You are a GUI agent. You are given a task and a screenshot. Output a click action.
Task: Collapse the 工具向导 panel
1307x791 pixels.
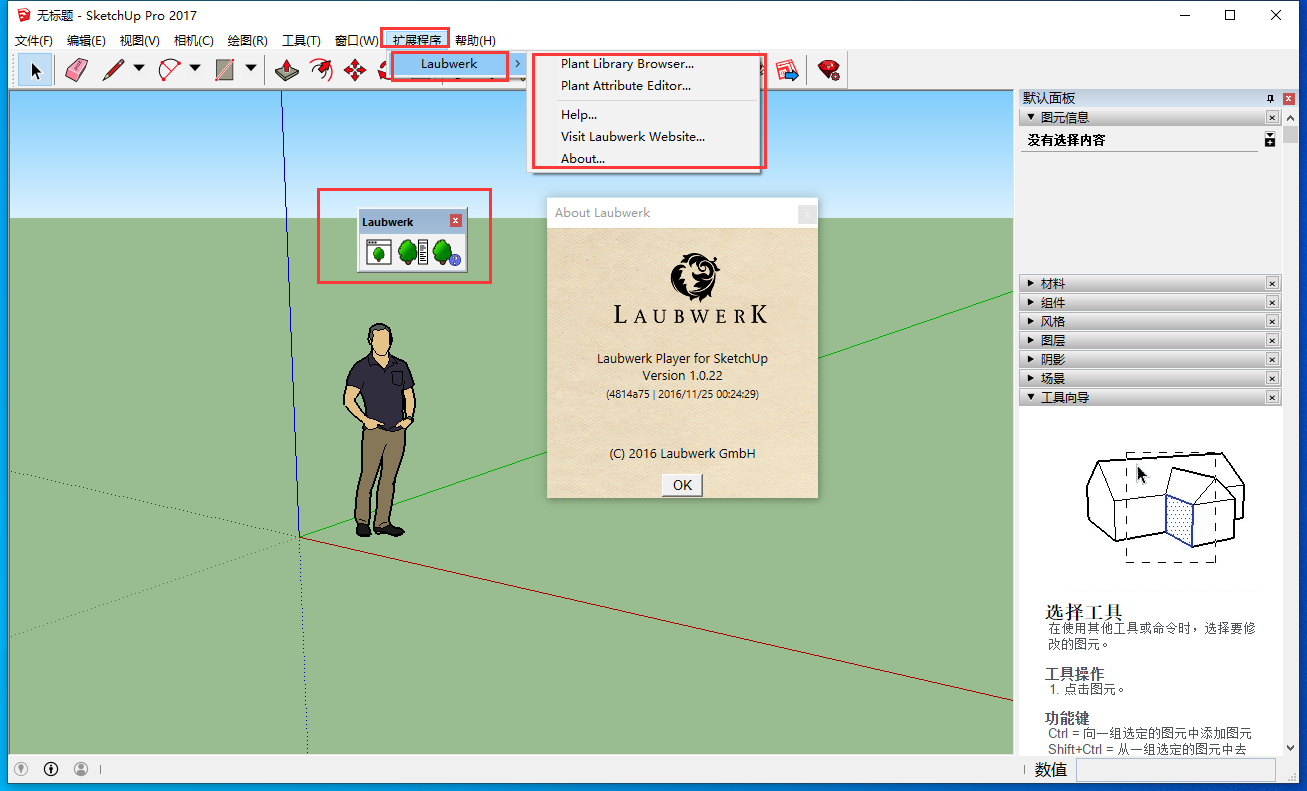pos(1031,398)
